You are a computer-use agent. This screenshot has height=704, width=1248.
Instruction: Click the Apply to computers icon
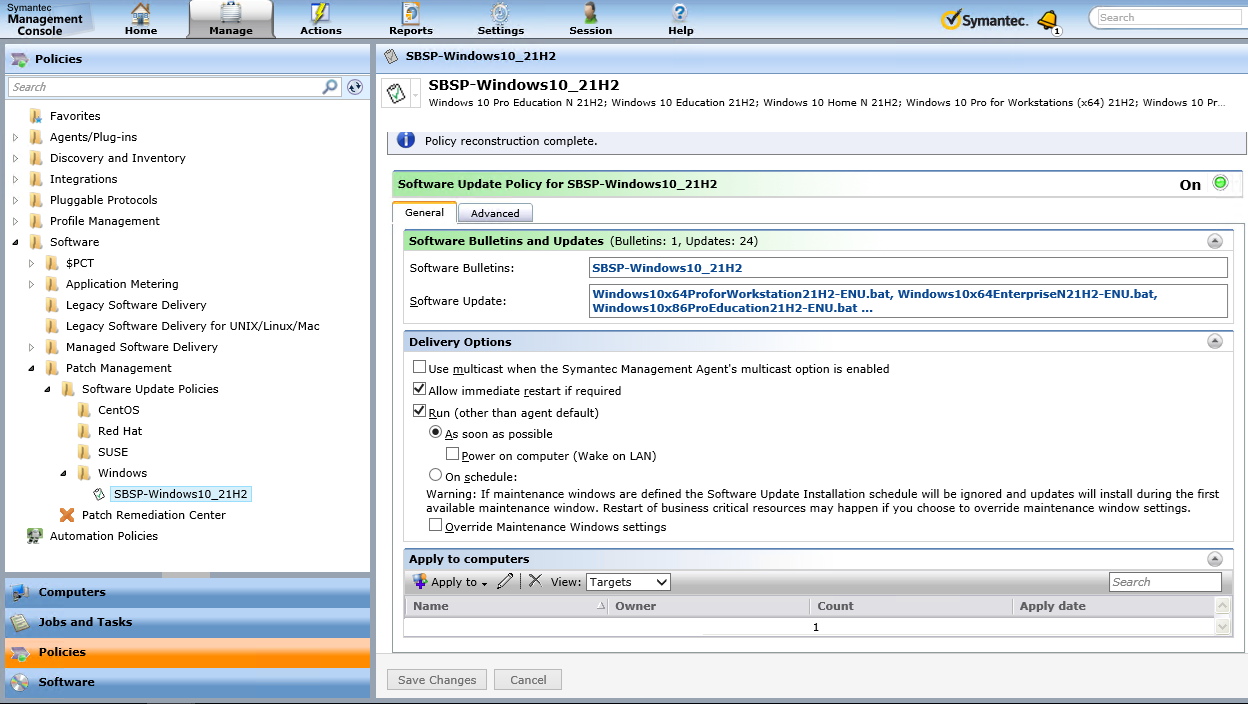420,582
